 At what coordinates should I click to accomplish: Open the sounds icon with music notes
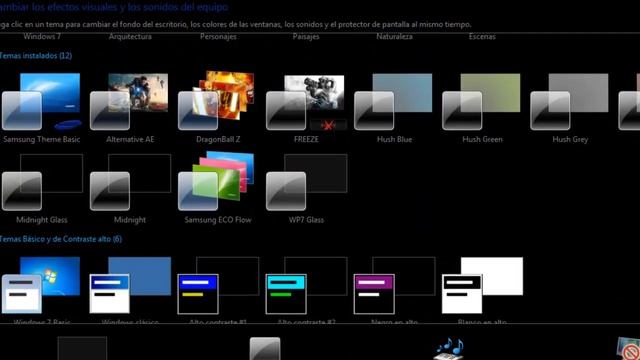[x=449, y=349]
